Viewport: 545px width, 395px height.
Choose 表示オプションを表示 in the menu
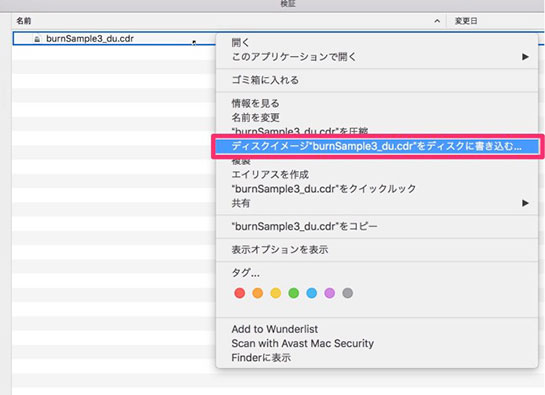coord(377,250)
